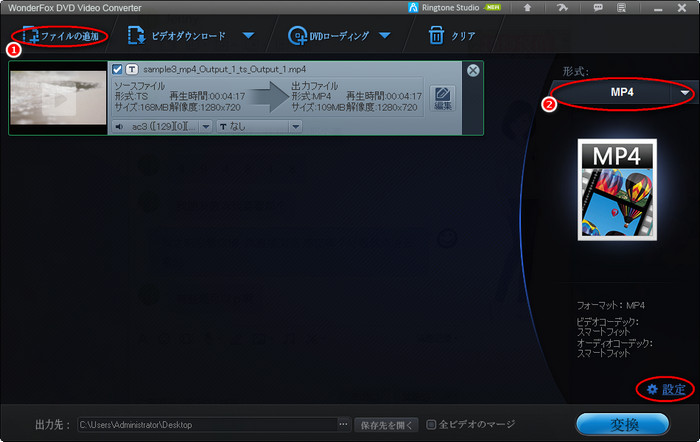Click the output path input field
The height and width of the screenshot is (442, 700).
pyautogui.click(x=208, y=425)
